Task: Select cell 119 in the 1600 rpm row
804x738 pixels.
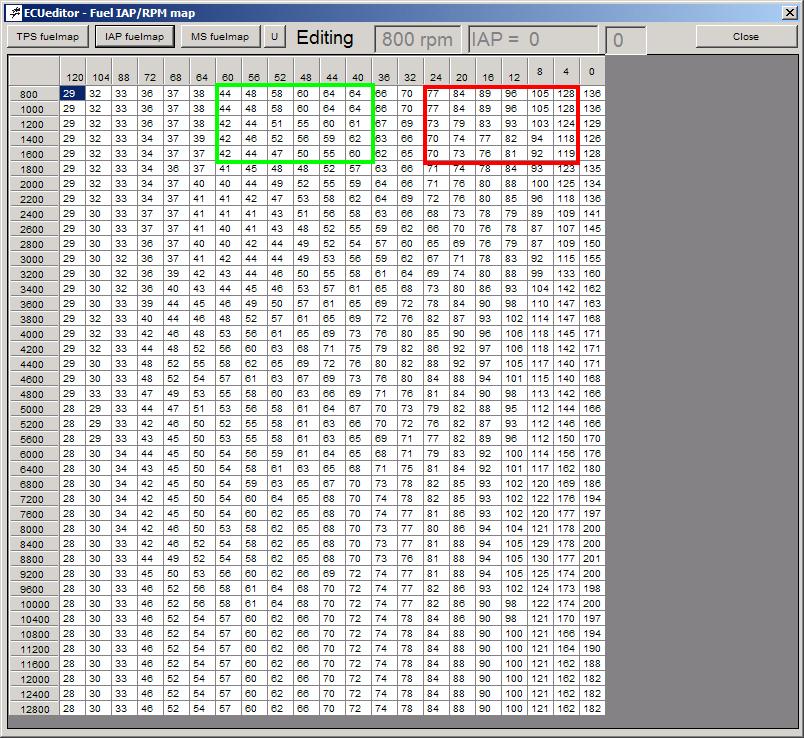Action: [x=566, y=153]
